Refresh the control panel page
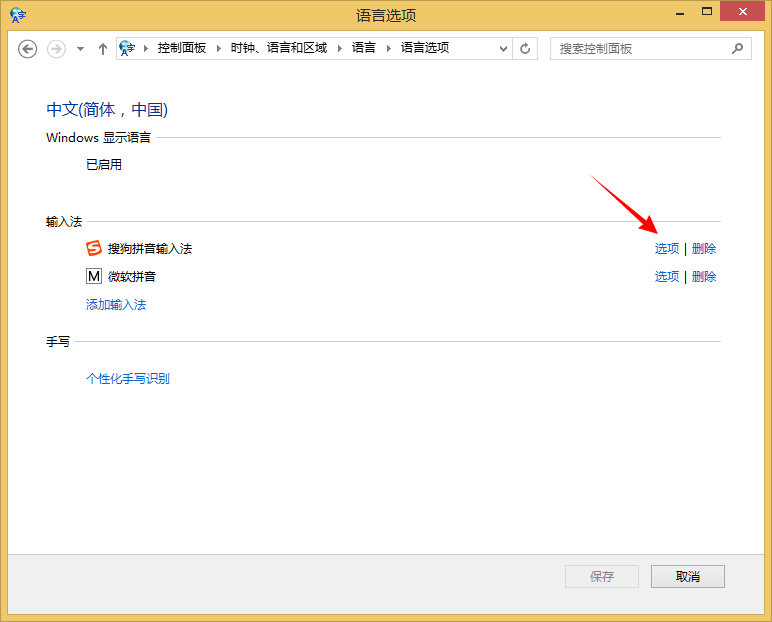772x622 pixels. 525,49
